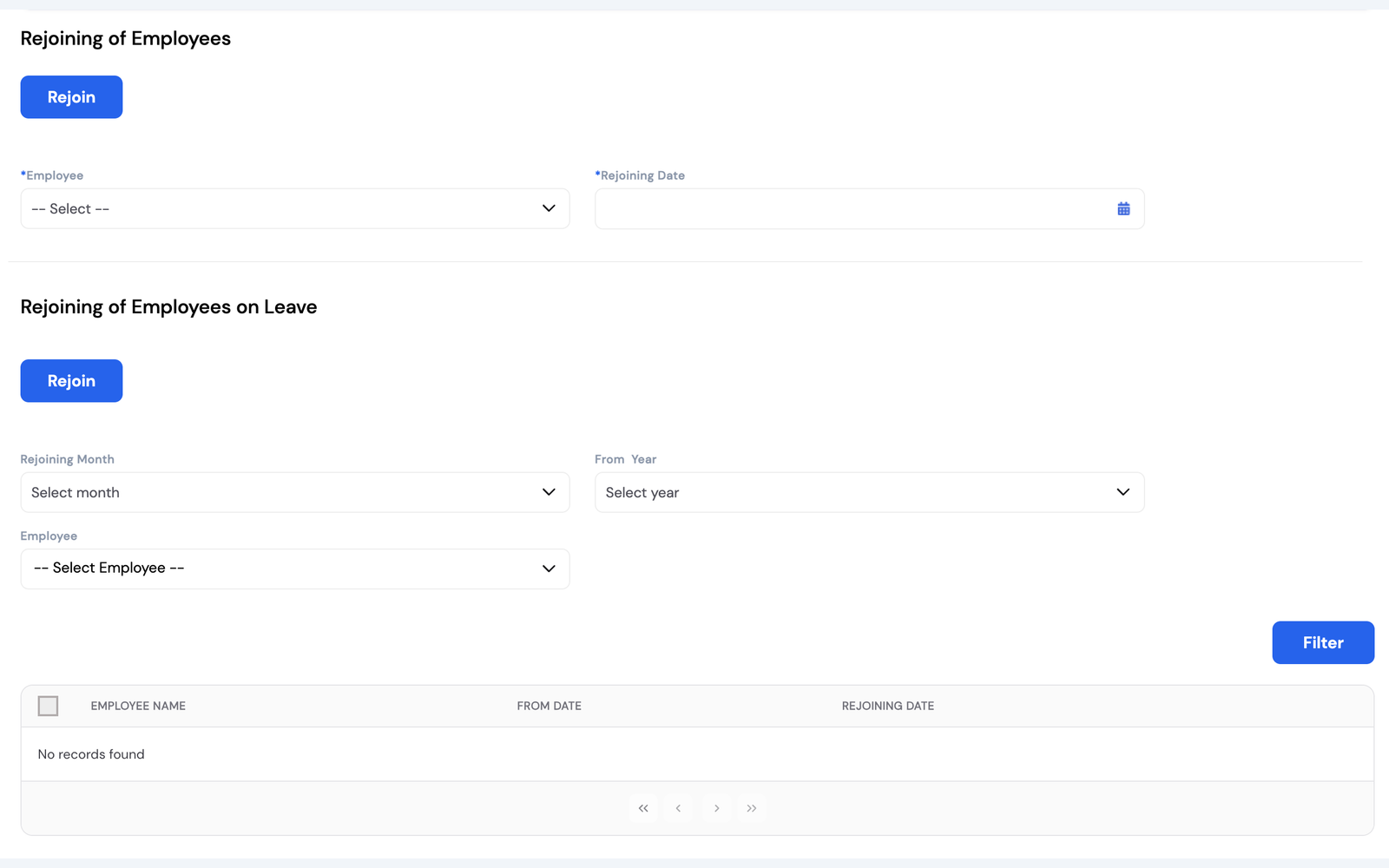Go to last page of table
The image size is (1389, 868).
click(752, 808)
